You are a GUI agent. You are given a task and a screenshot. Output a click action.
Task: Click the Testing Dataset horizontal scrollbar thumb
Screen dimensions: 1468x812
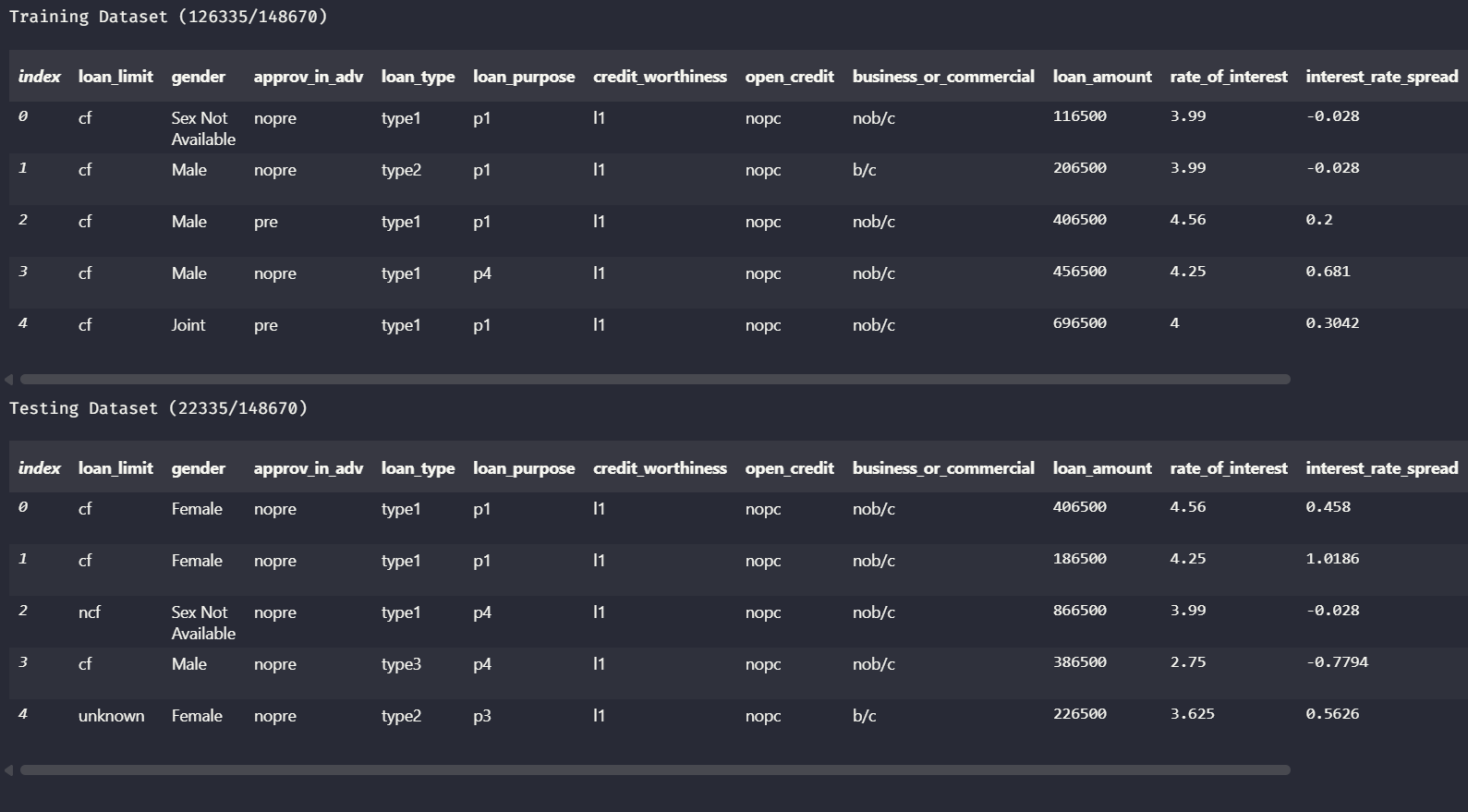[655, 770]
